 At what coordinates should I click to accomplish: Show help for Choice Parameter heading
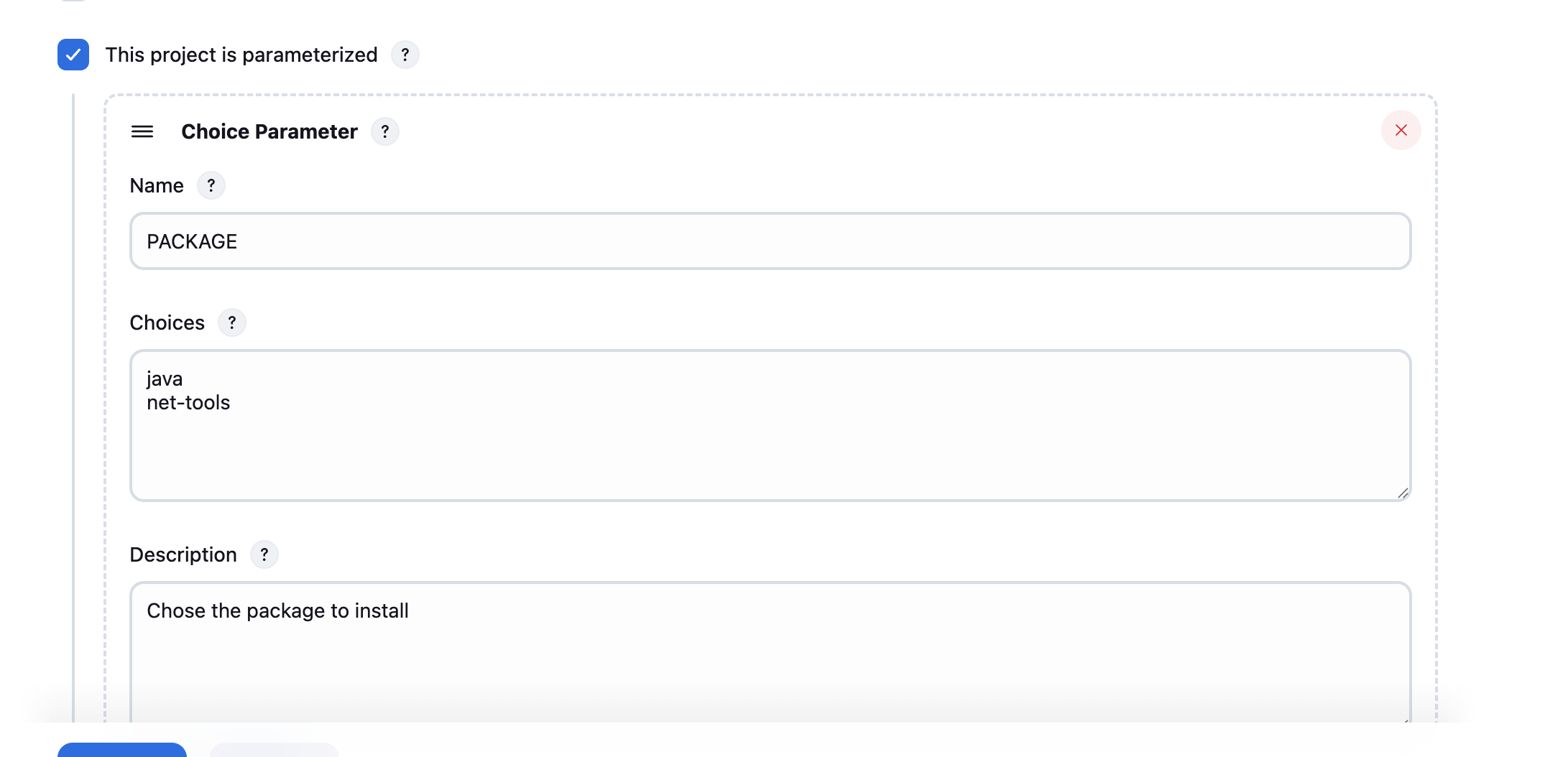(x=385, y=131)
